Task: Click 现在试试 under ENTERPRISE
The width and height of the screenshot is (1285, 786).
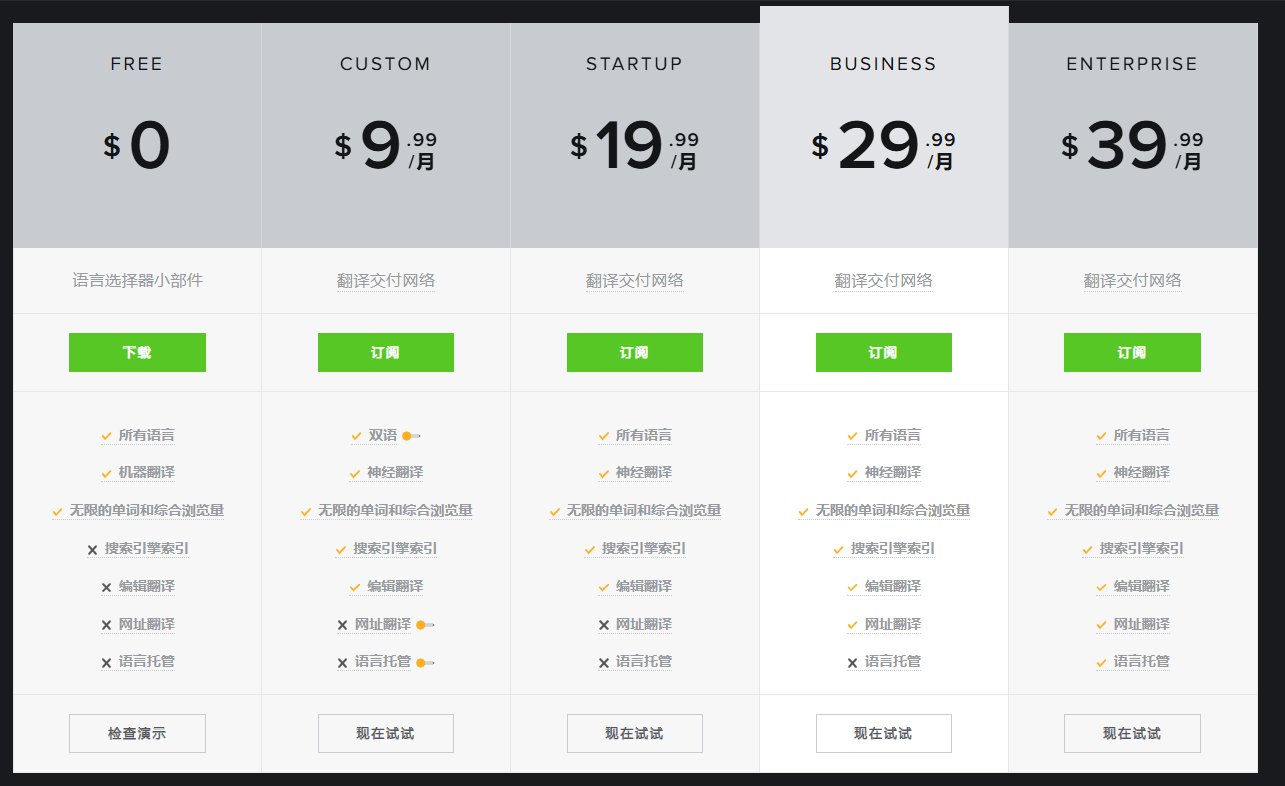Action: tap(1132, 733)
